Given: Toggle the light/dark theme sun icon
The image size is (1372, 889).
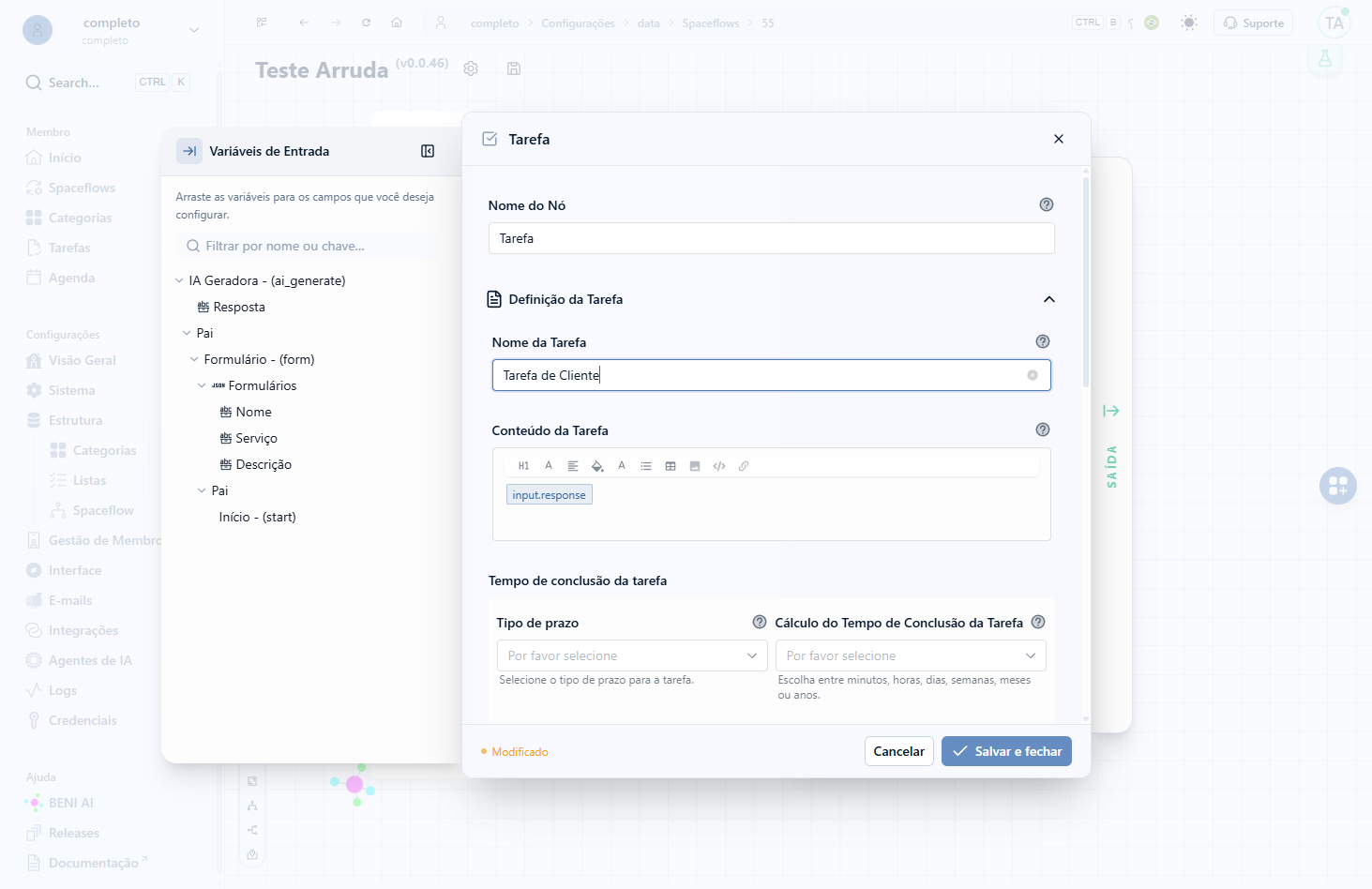Looking at the screenshot, I should (x=1189, y=23).
